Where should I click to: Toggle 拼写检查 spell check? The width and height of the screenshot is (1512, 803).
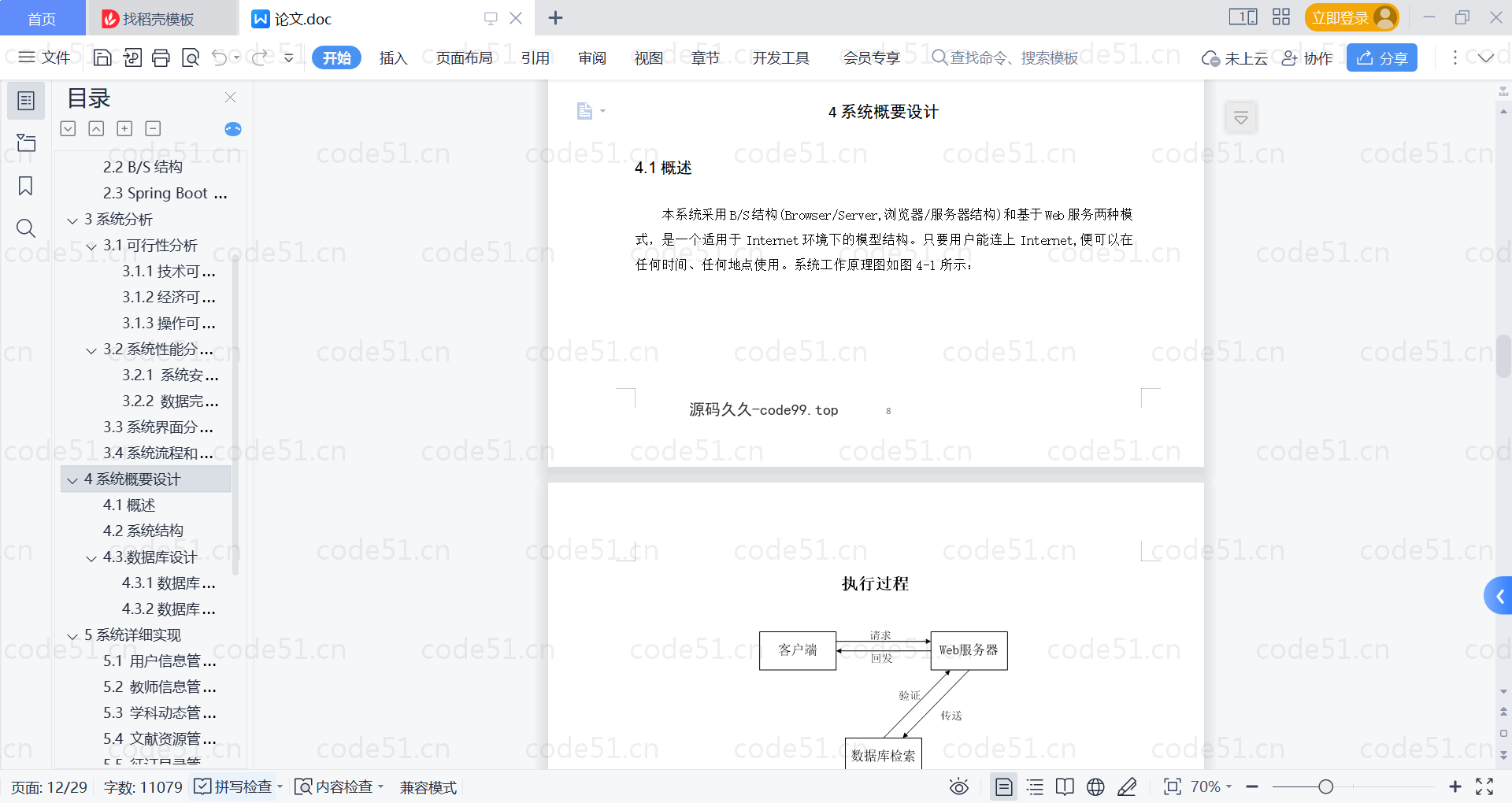[x=237, y=786]
